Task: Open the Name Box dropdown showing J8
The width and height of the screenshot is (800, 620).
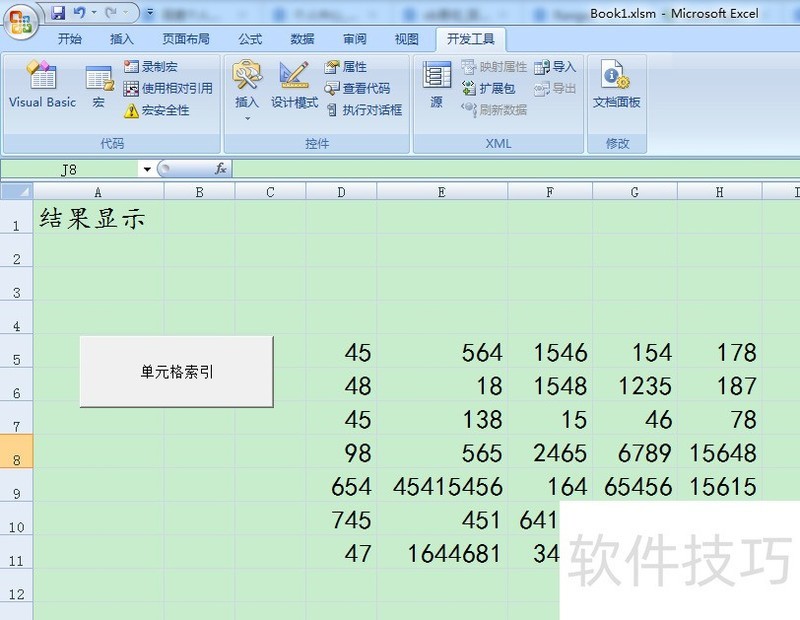Action: coord(146,169)
